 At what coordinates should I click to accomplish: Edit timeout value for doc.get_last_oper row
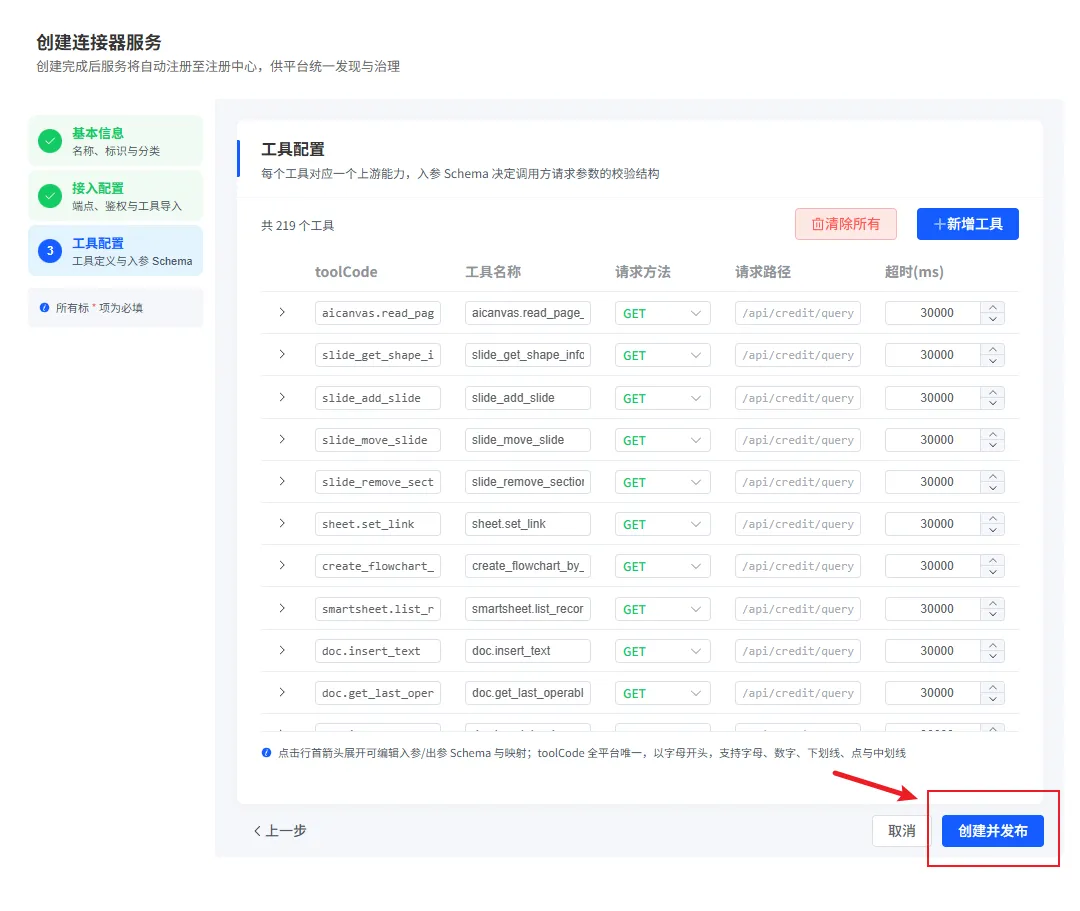pos(933,693)
